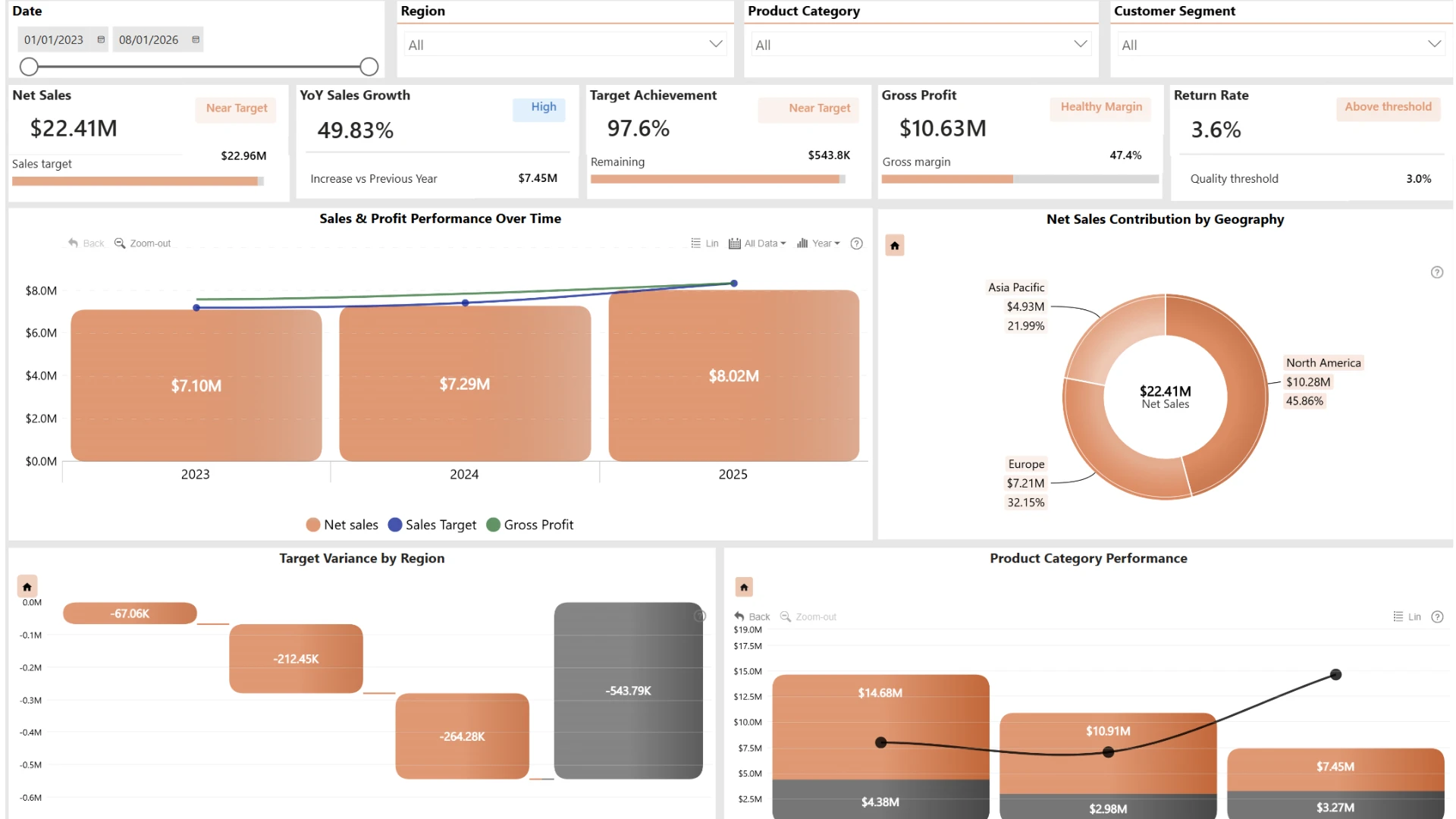Click the Lin scale button in Sales chart
Viewport: 1456px width, 819px height.
tap(704, 243)
